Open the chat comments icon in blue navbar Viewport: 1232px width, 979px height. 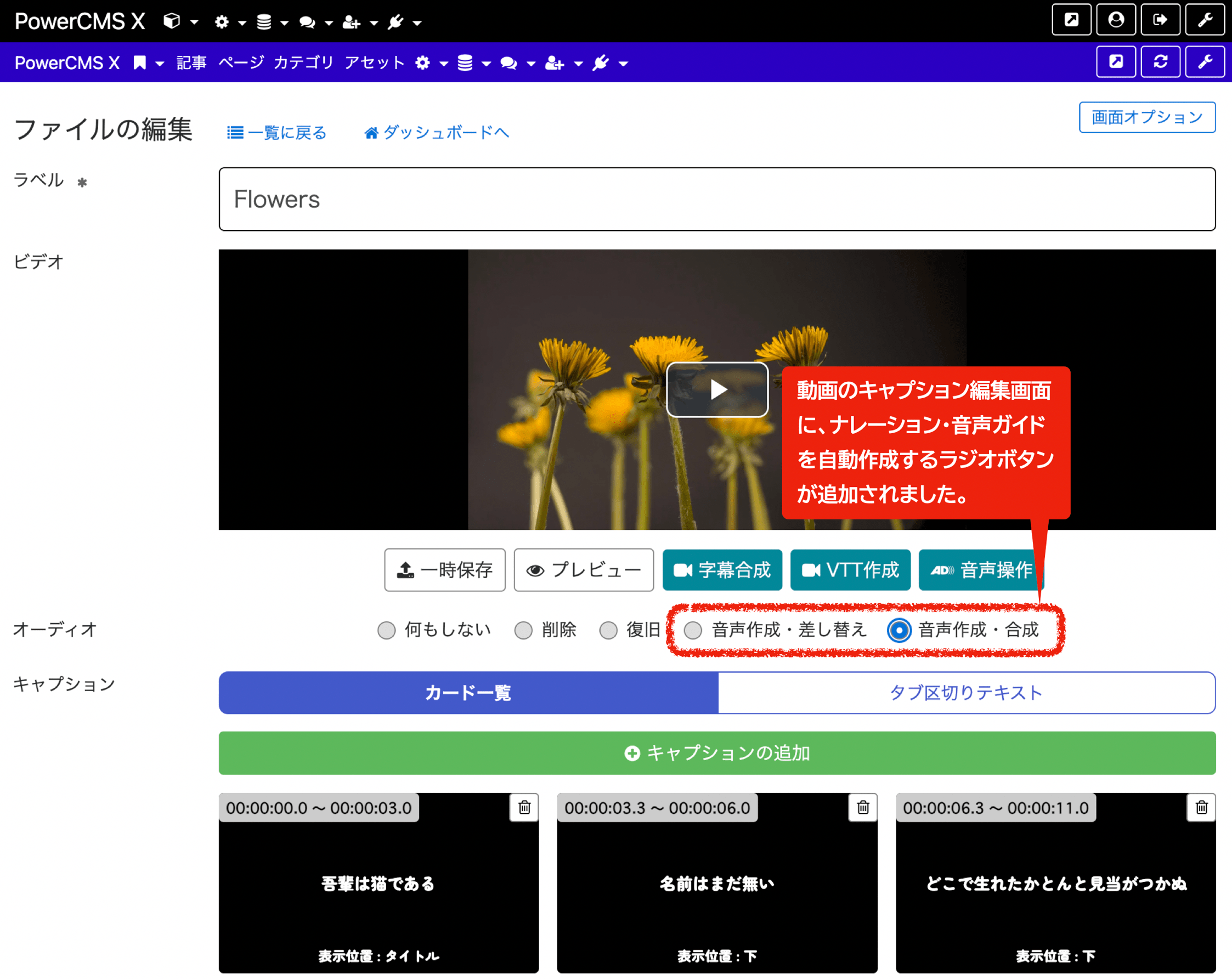[508, 63]
